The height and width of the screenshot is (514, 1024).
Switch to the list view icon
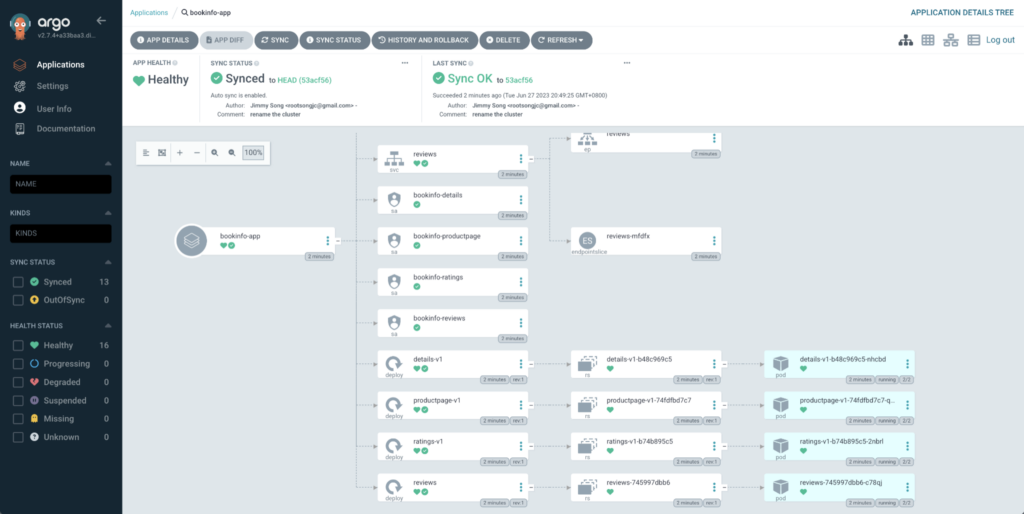[x=973, y=40]
